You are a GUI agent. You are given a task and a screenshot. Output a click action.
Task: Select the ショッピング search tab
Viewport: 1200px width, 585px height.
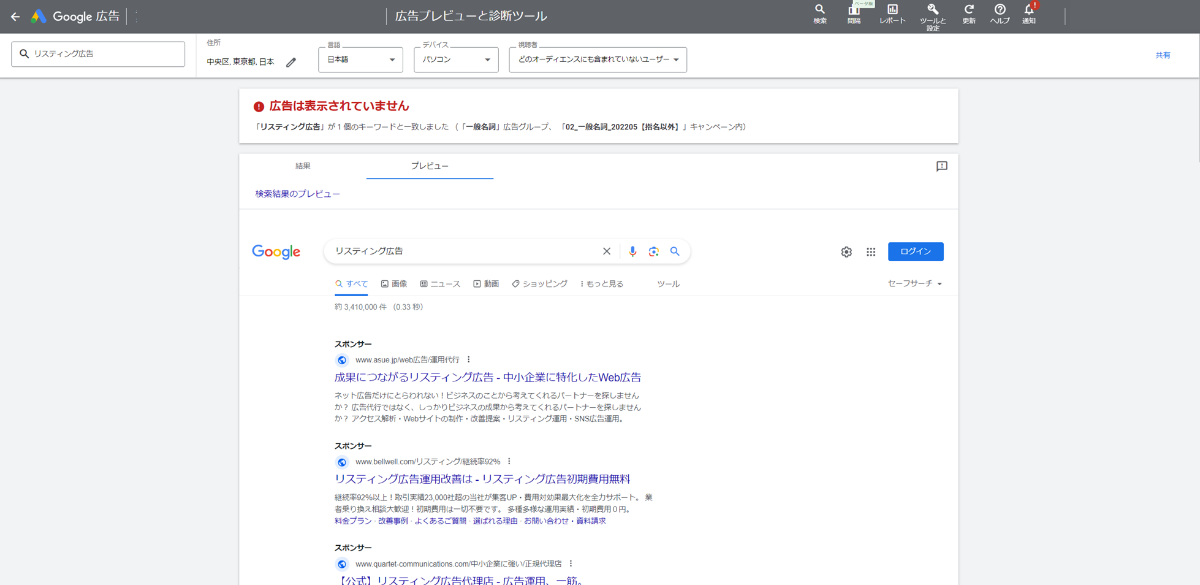tap(540, 284)
